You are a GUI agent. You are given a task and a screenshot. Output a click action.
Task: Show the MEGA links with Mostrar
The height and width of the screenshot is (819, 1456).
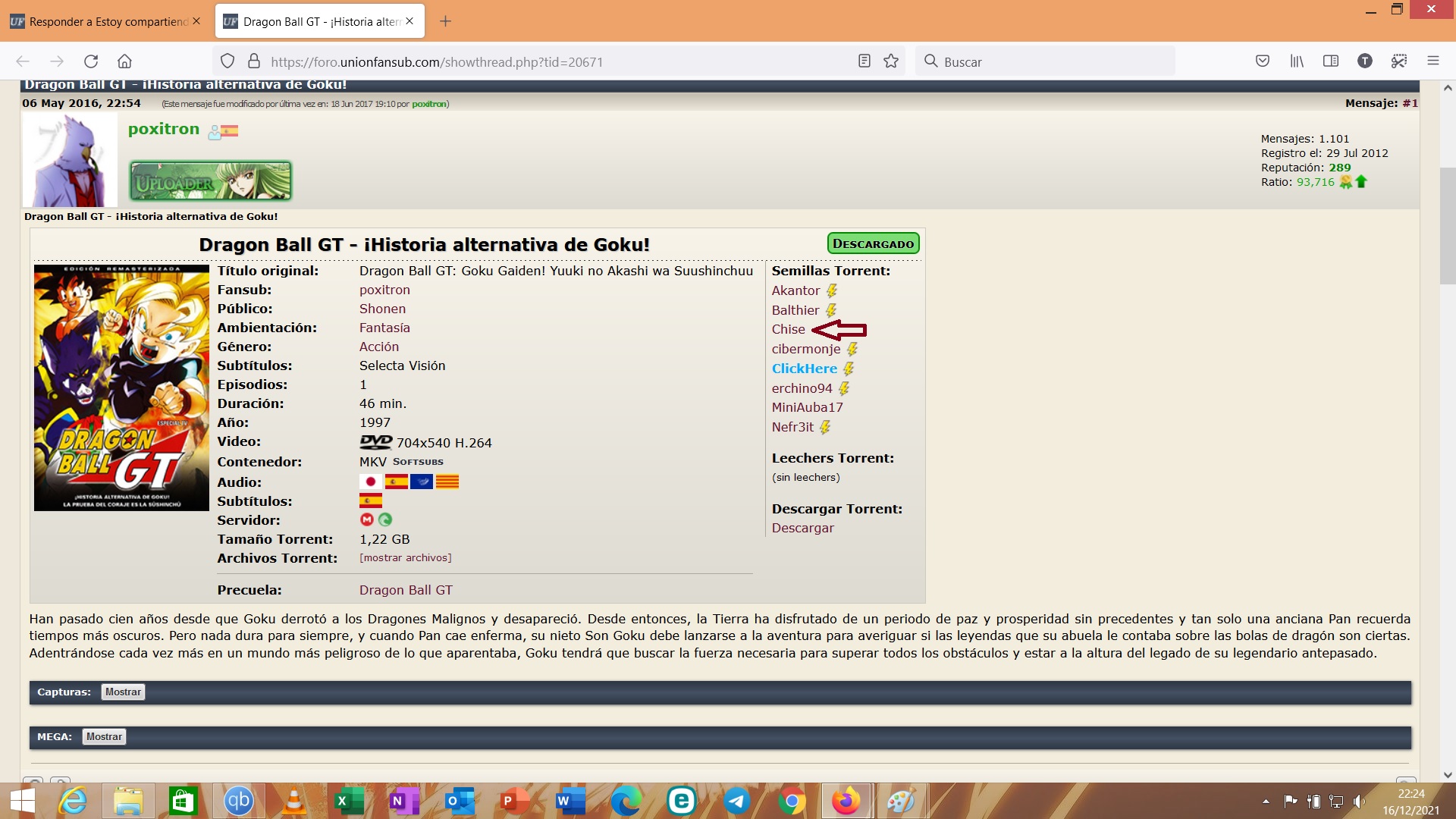tap(104, 736)
